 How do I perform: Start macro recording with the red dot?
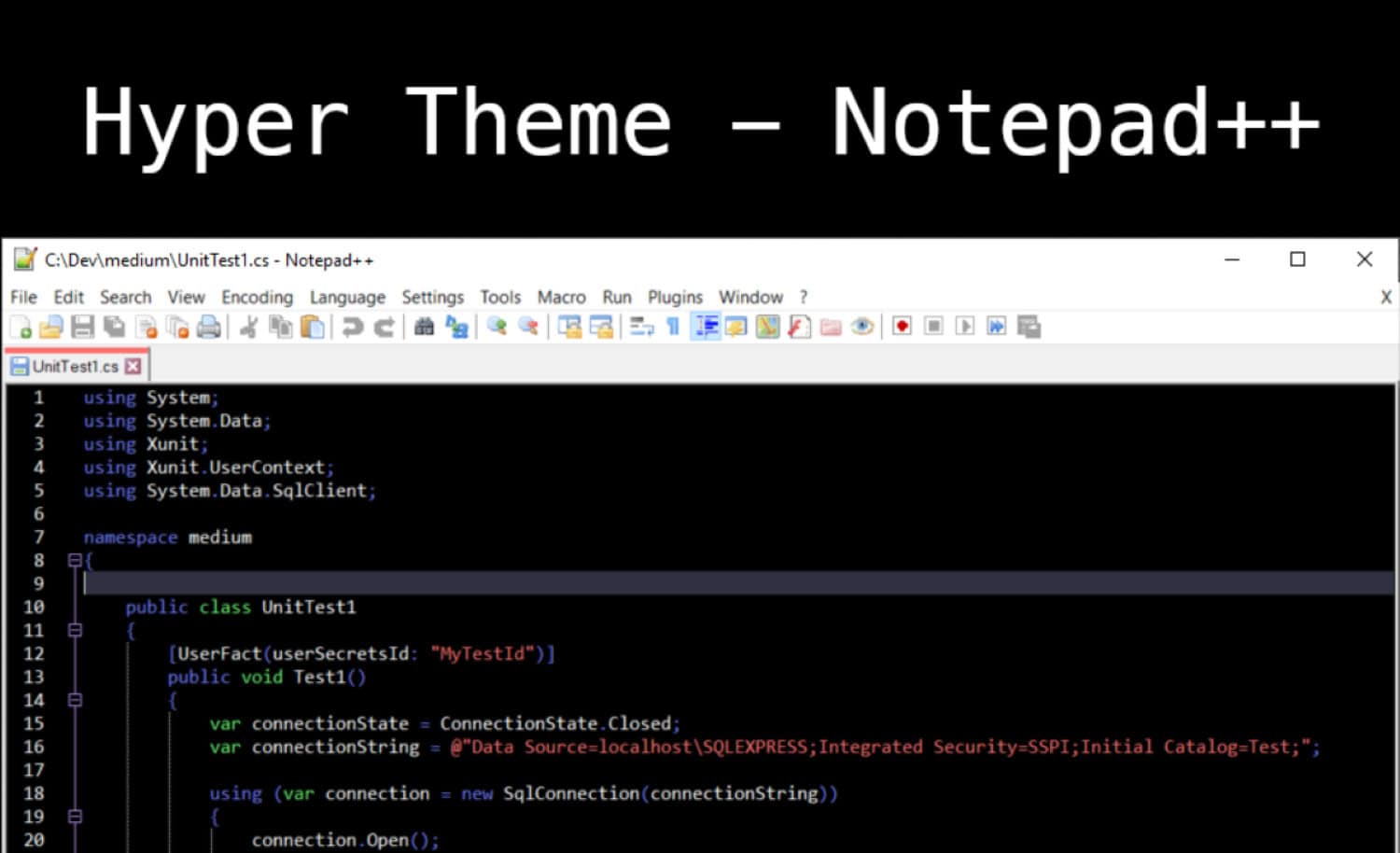click(902, 327)
